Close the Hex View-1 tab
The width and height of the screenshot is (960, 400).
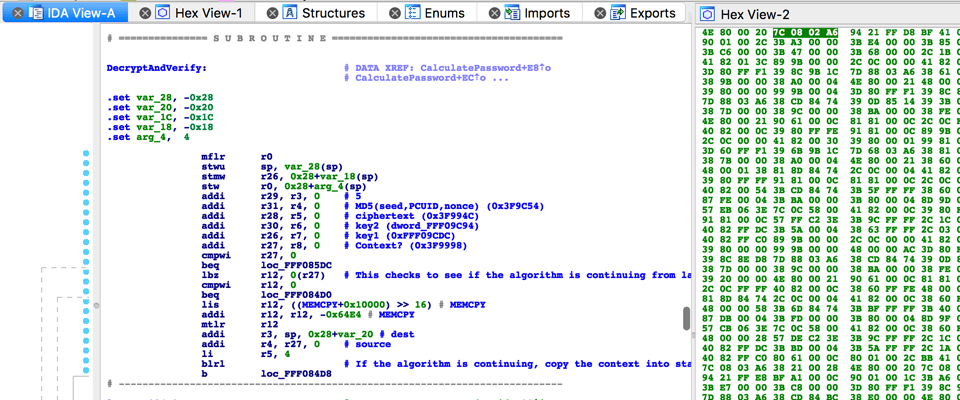point(147,13)
